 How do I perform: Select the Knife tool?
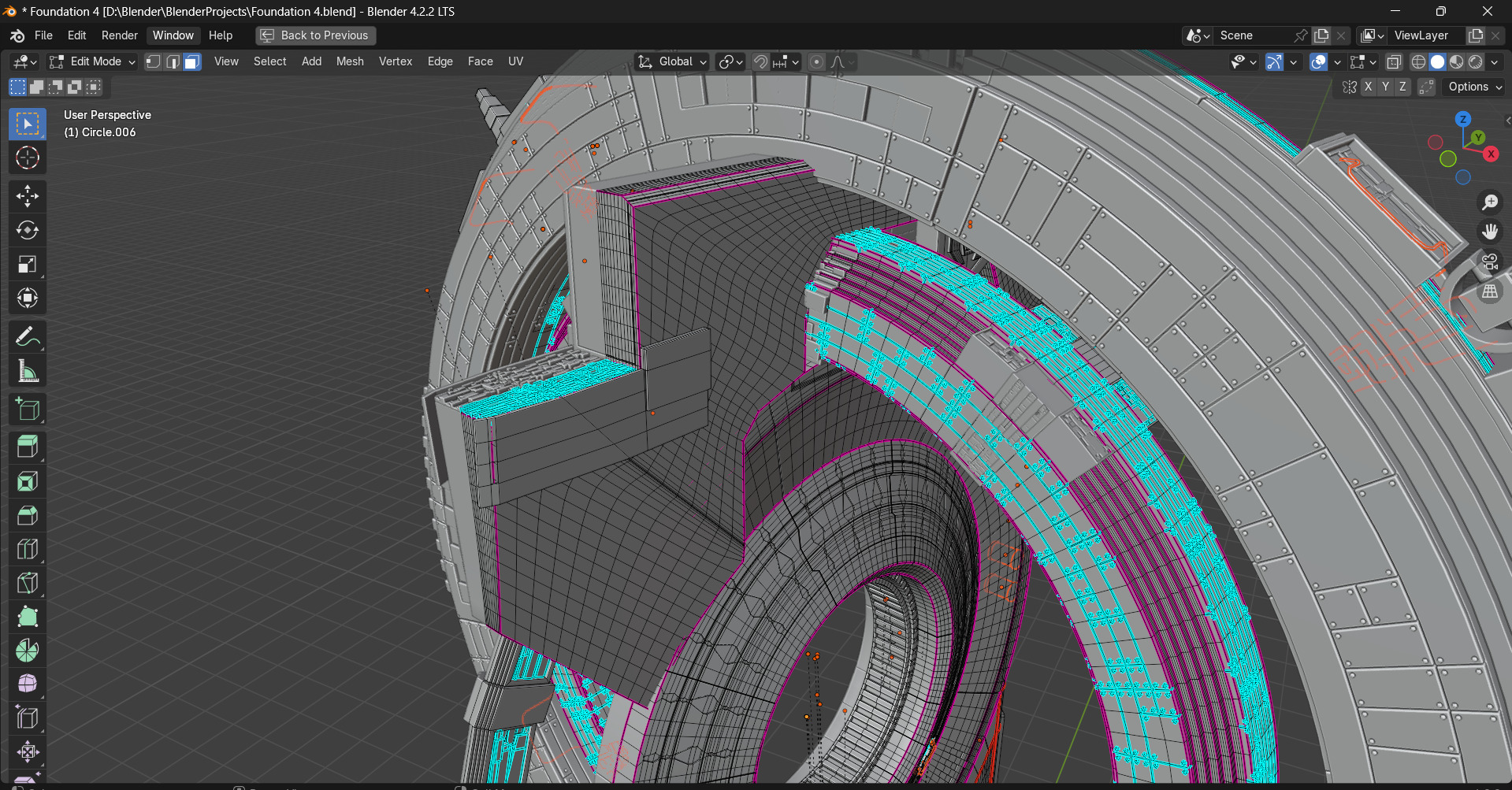coord(28,583)
